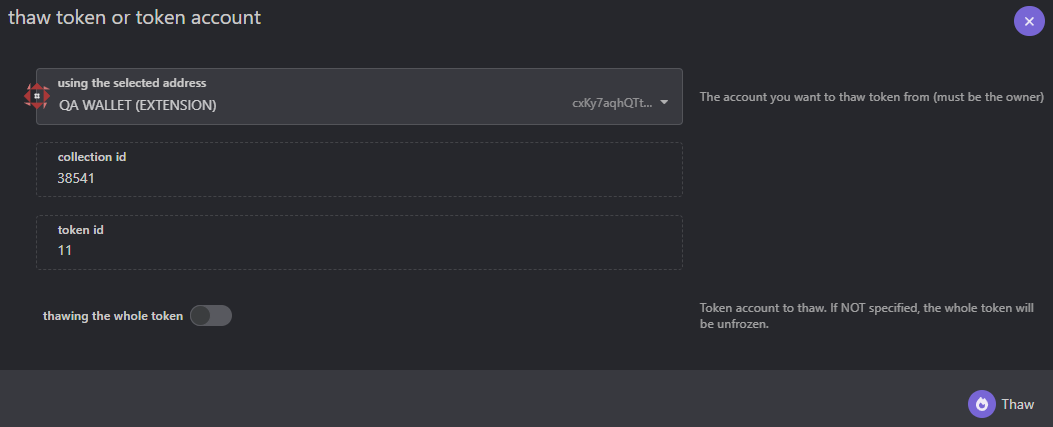
Task: Click the 'thawing the whole token' label
Action: point(113,316)
